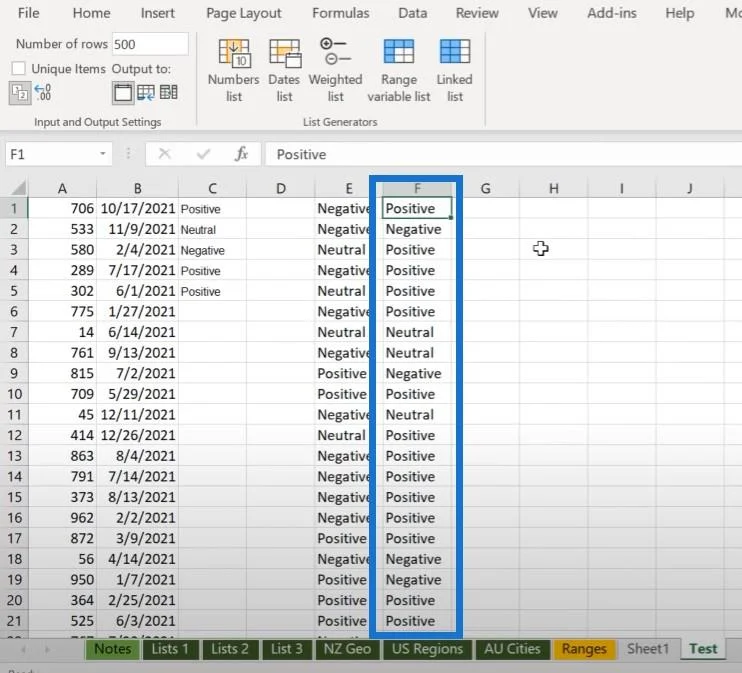This screenshot has width=742, height=673.
Task: Click into the formula bar showing Positive
Action: point(504,154)
